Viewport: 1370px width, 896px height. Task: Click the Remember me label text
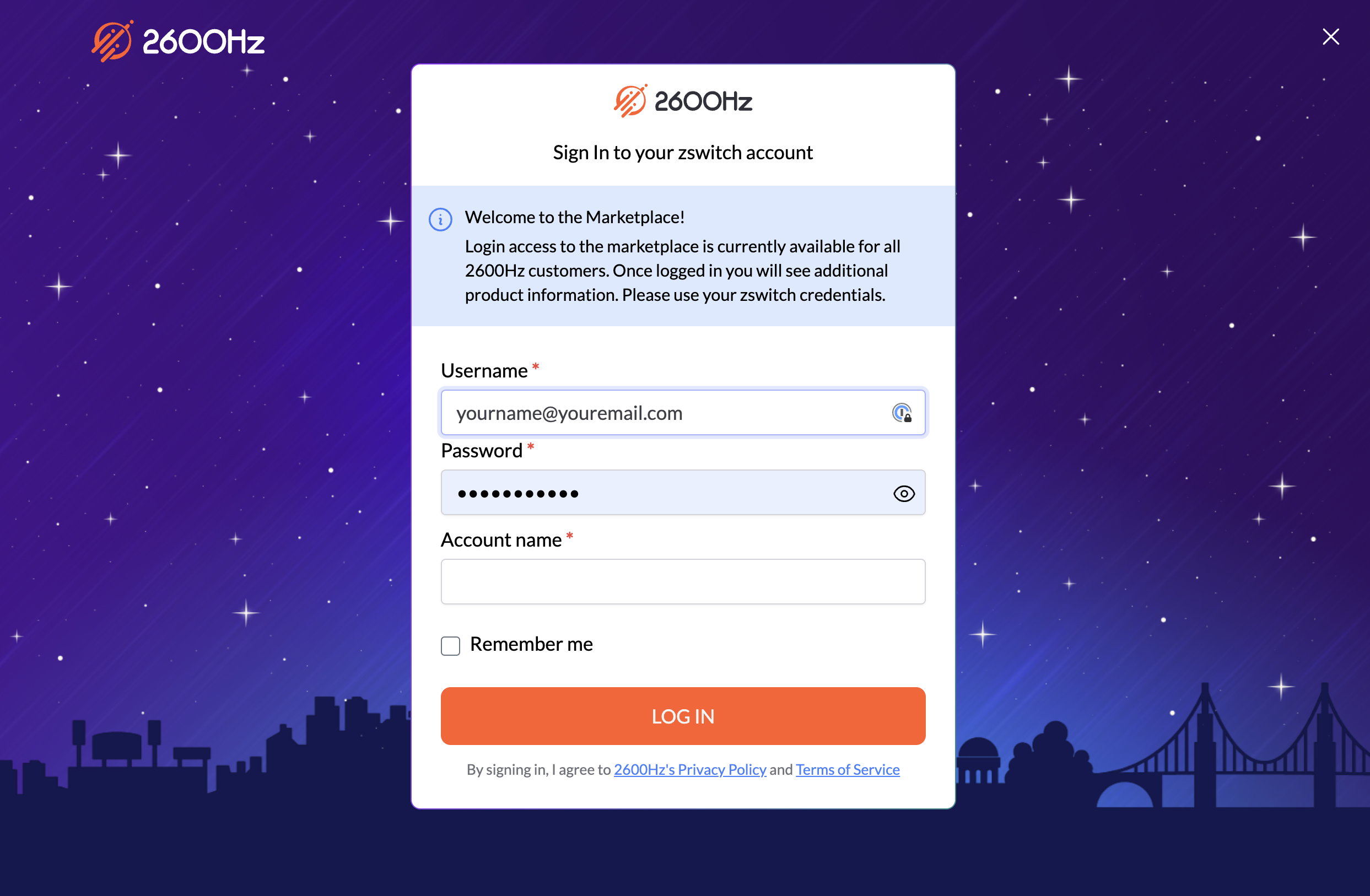pyautogui.click(x=531, y=644)
